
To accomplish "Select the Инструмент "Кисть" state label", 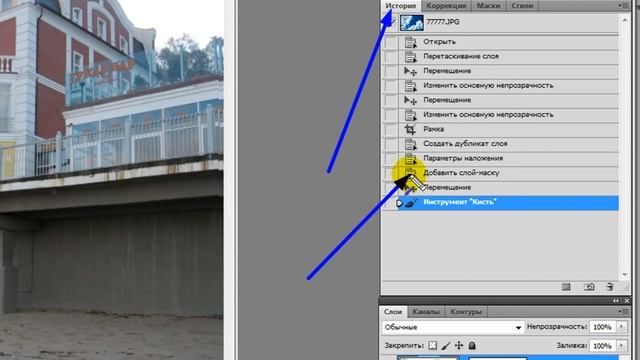I will pyautogui.click(x=460, y=202).
